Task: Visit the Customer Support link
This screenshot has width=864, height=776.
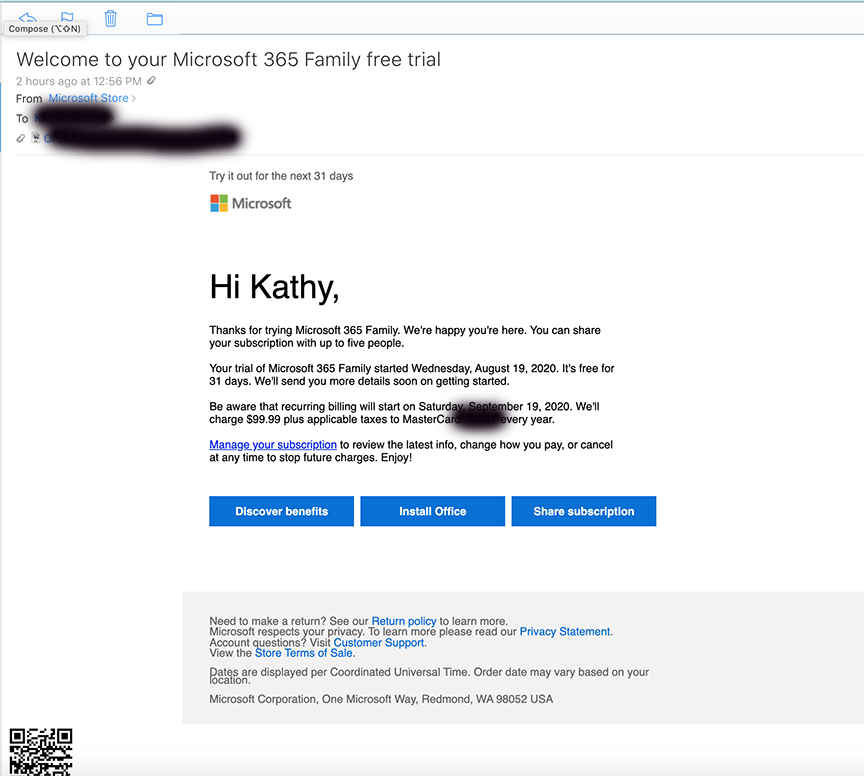Action: tap(379, 643)
